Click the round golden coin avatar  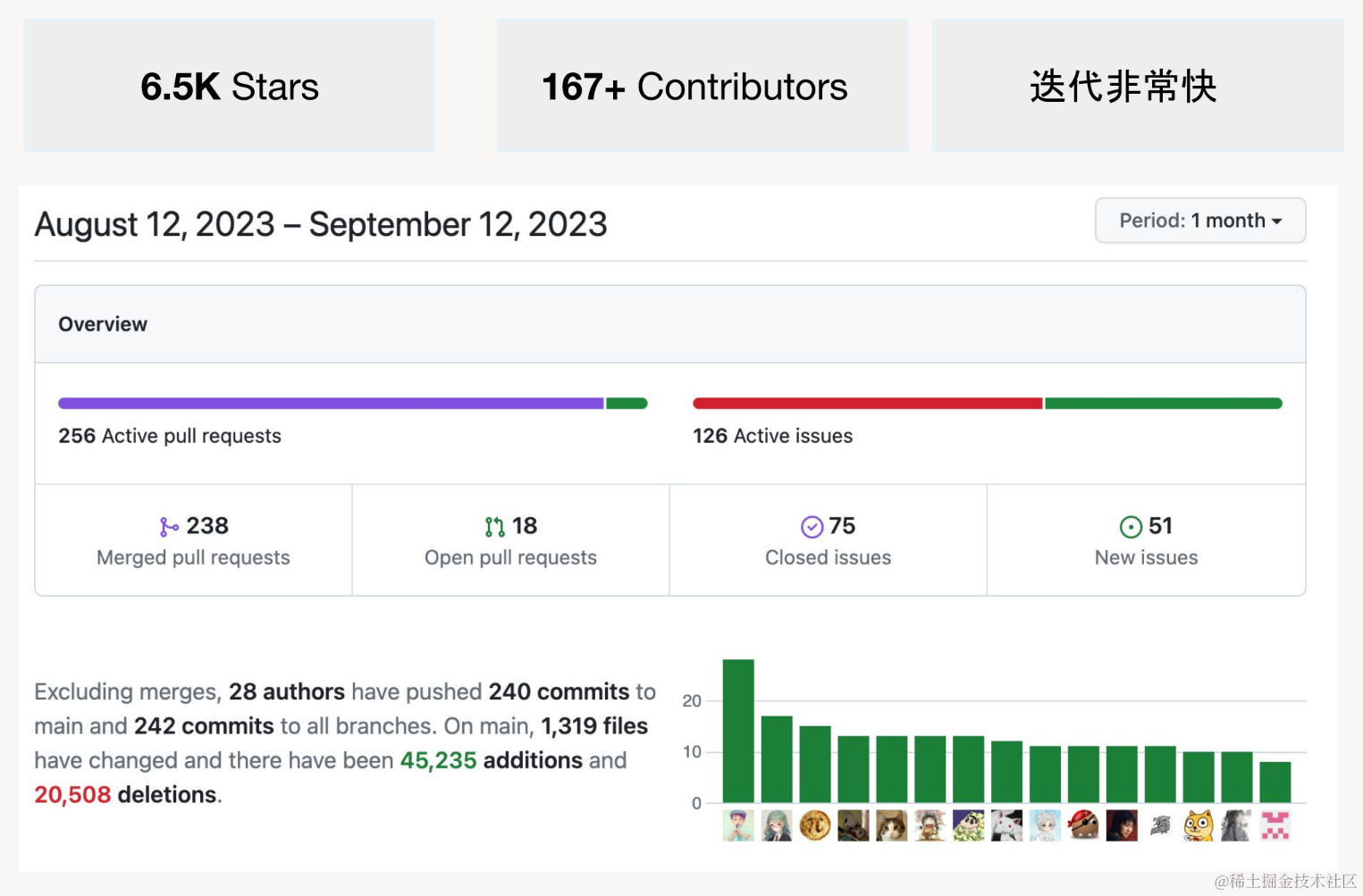pos(815,825)
